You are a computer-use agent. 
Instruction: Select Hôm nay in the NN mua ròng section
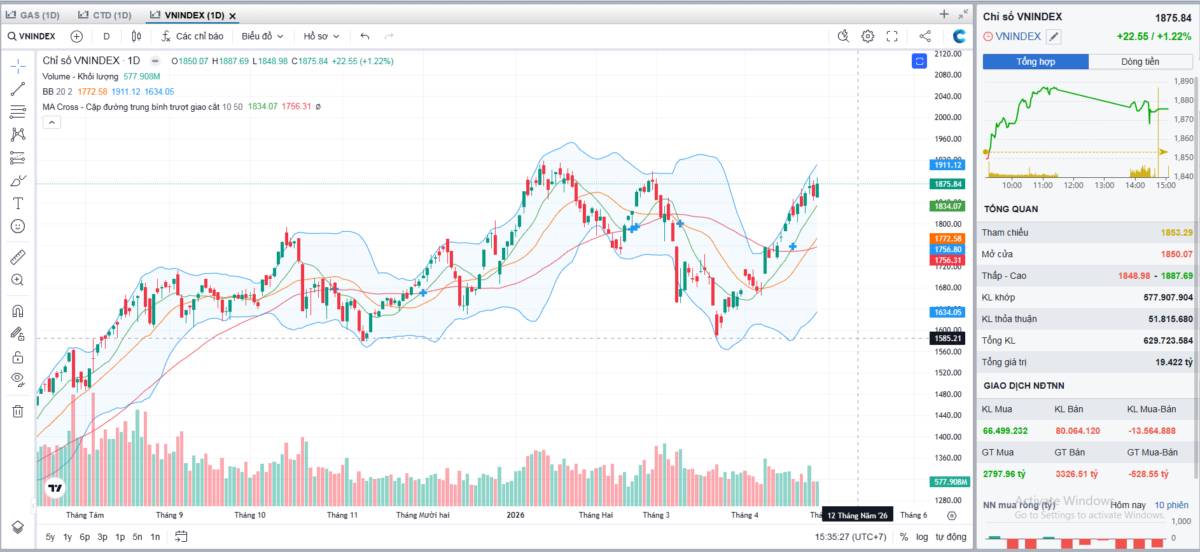(x=1127, y=505)
